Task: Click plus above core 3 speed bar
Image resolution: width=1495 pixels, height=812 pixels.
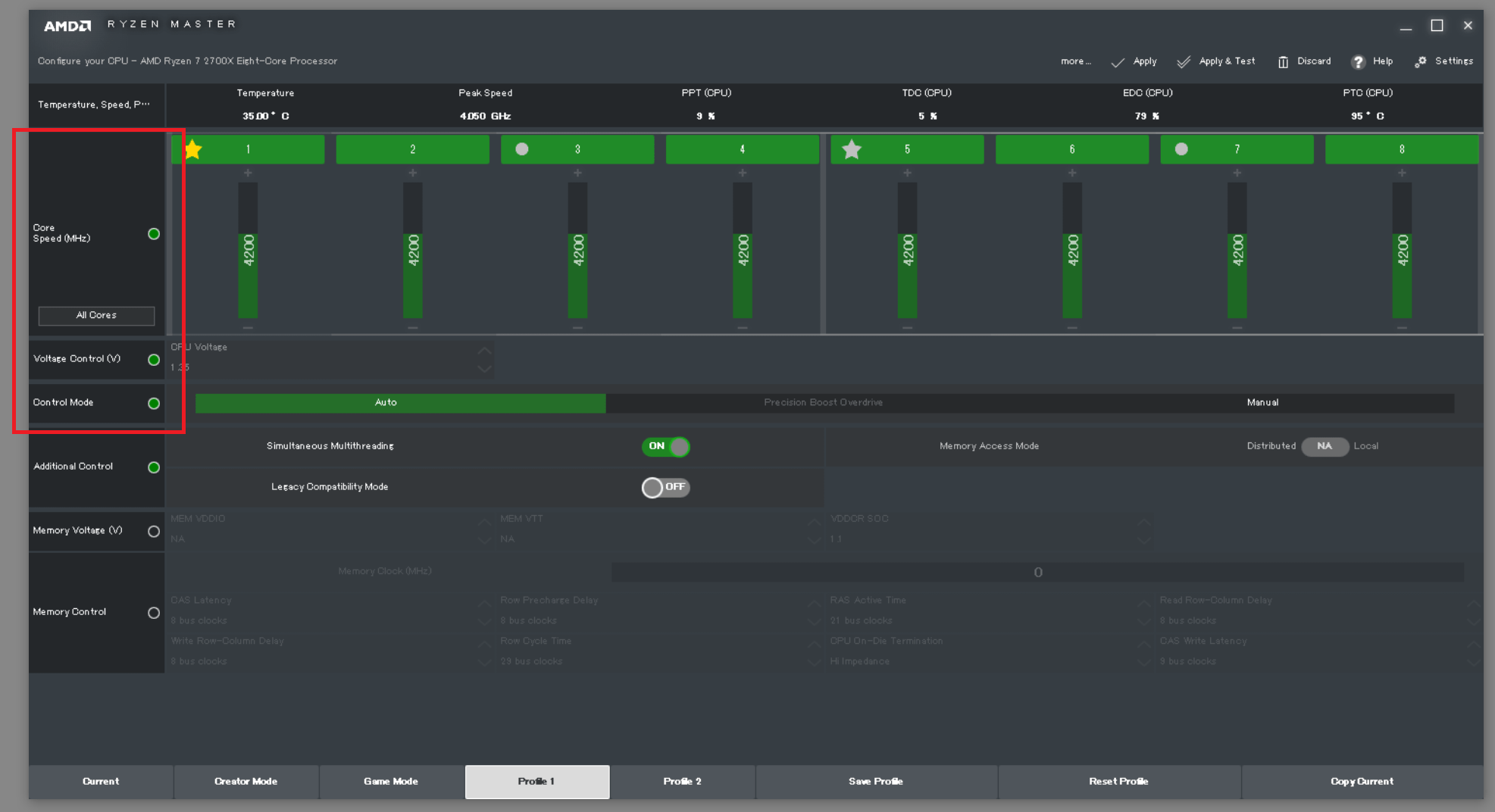Action: coord(577,173)
